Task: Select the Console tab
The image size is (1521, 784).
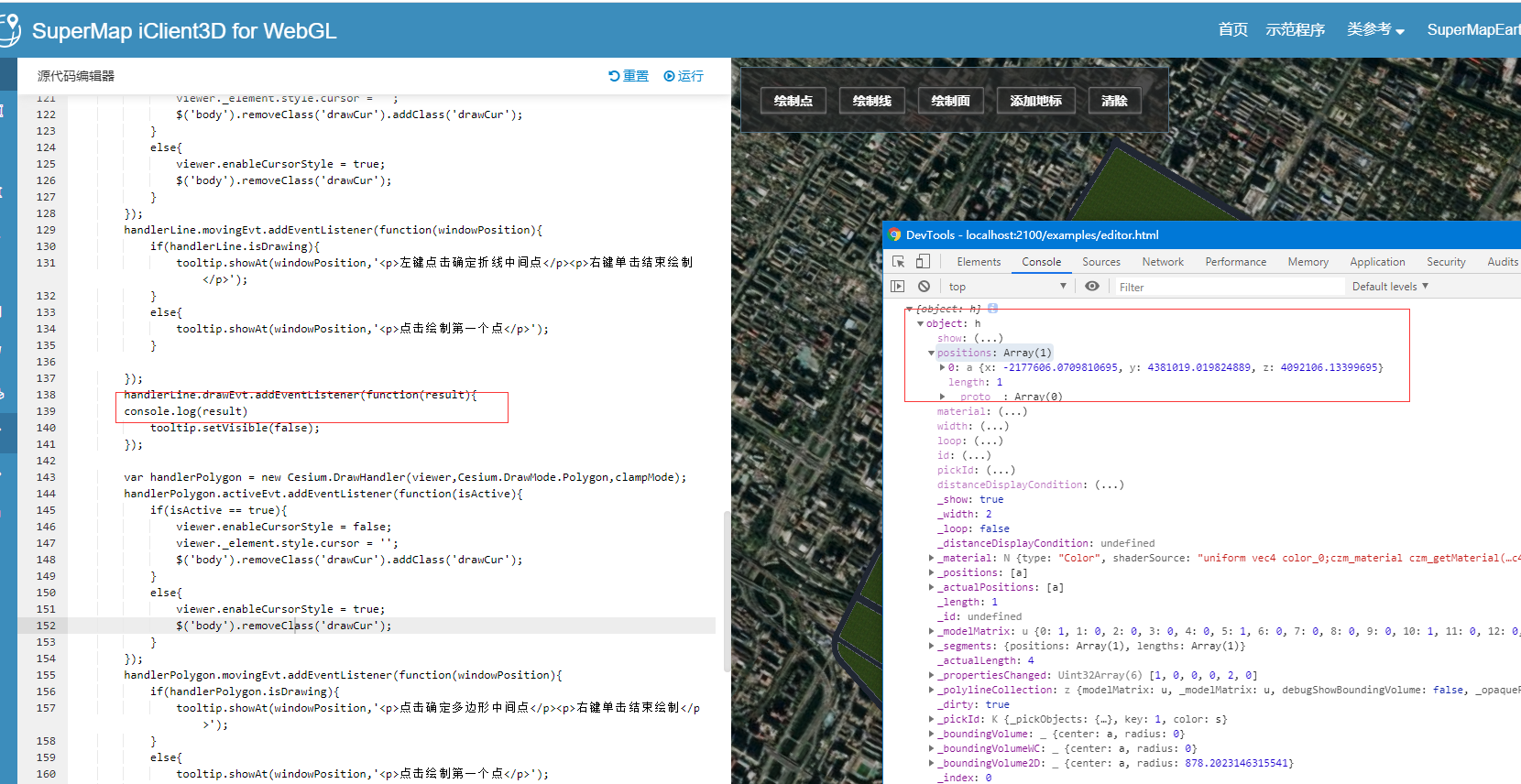Action: click(x=1042, y=262)
